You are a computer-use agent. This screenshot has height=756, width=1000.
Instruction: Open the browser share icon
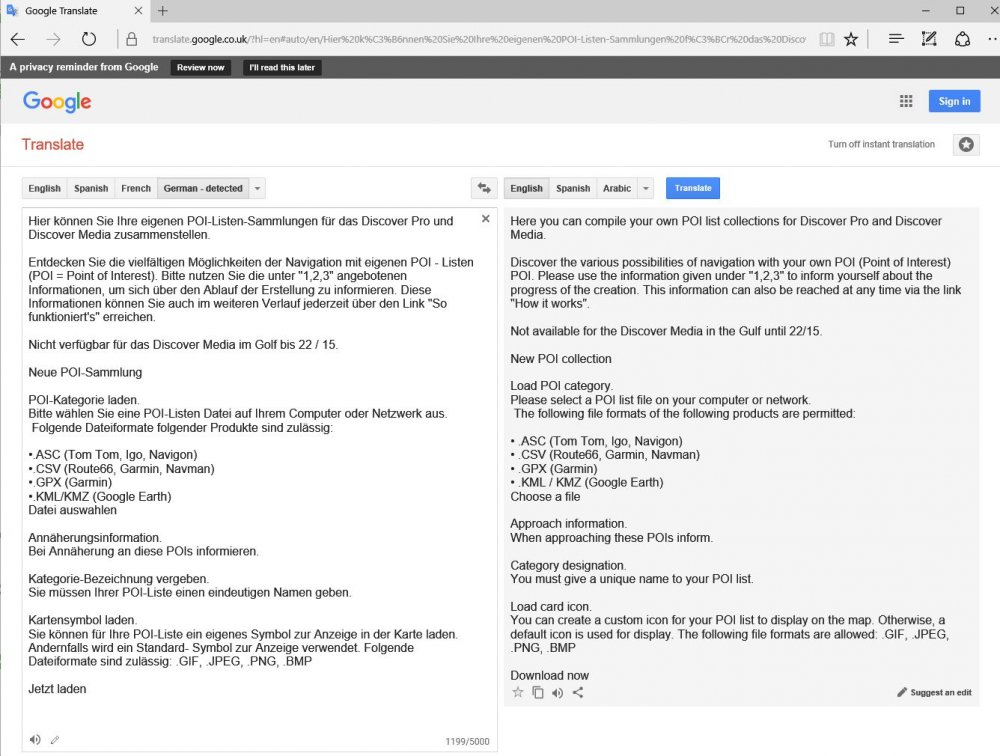tap(962, 40)
